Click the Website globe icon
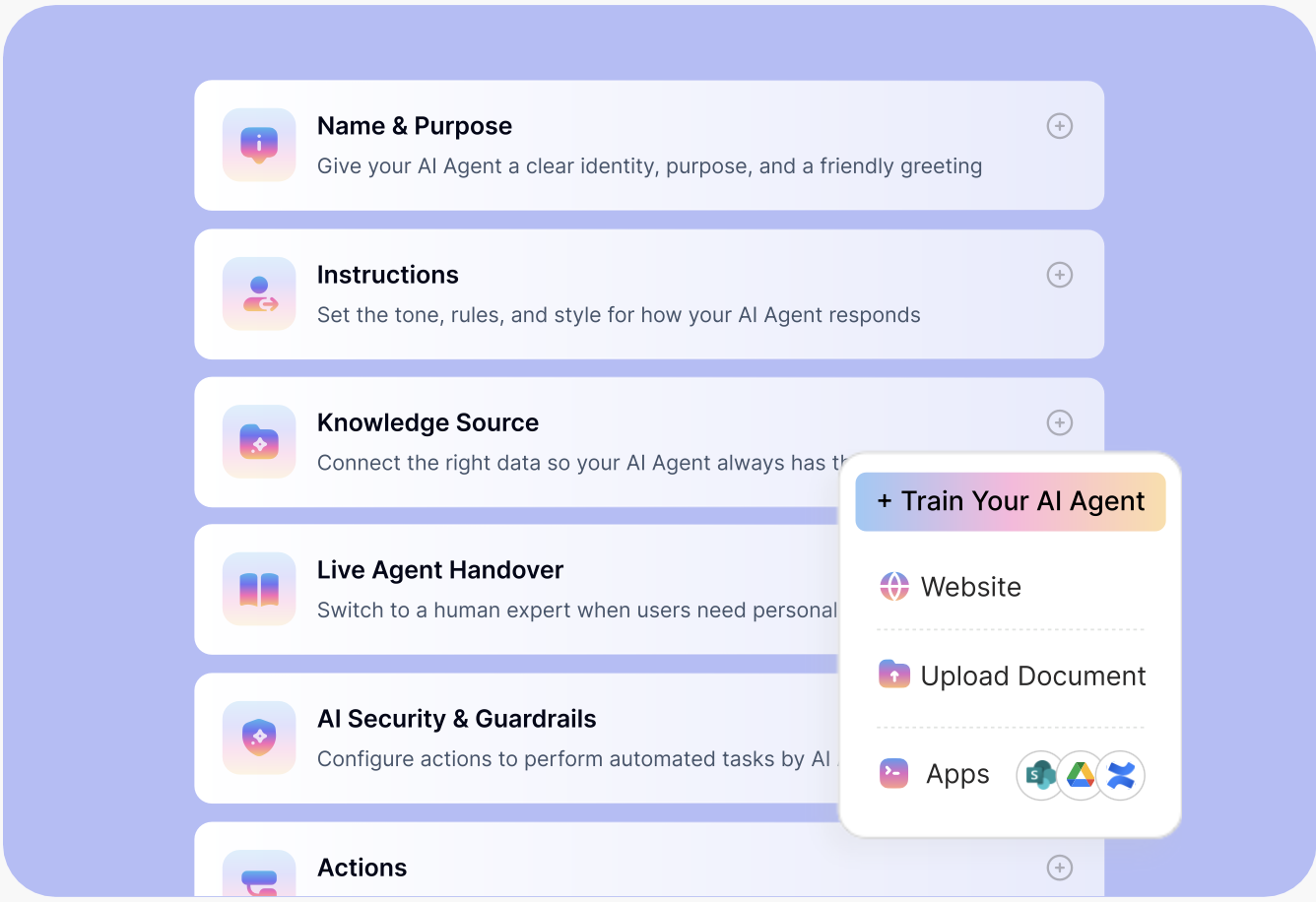Image resolution: width=1316 pixels, height=902 pixels. tap(894, 586)
